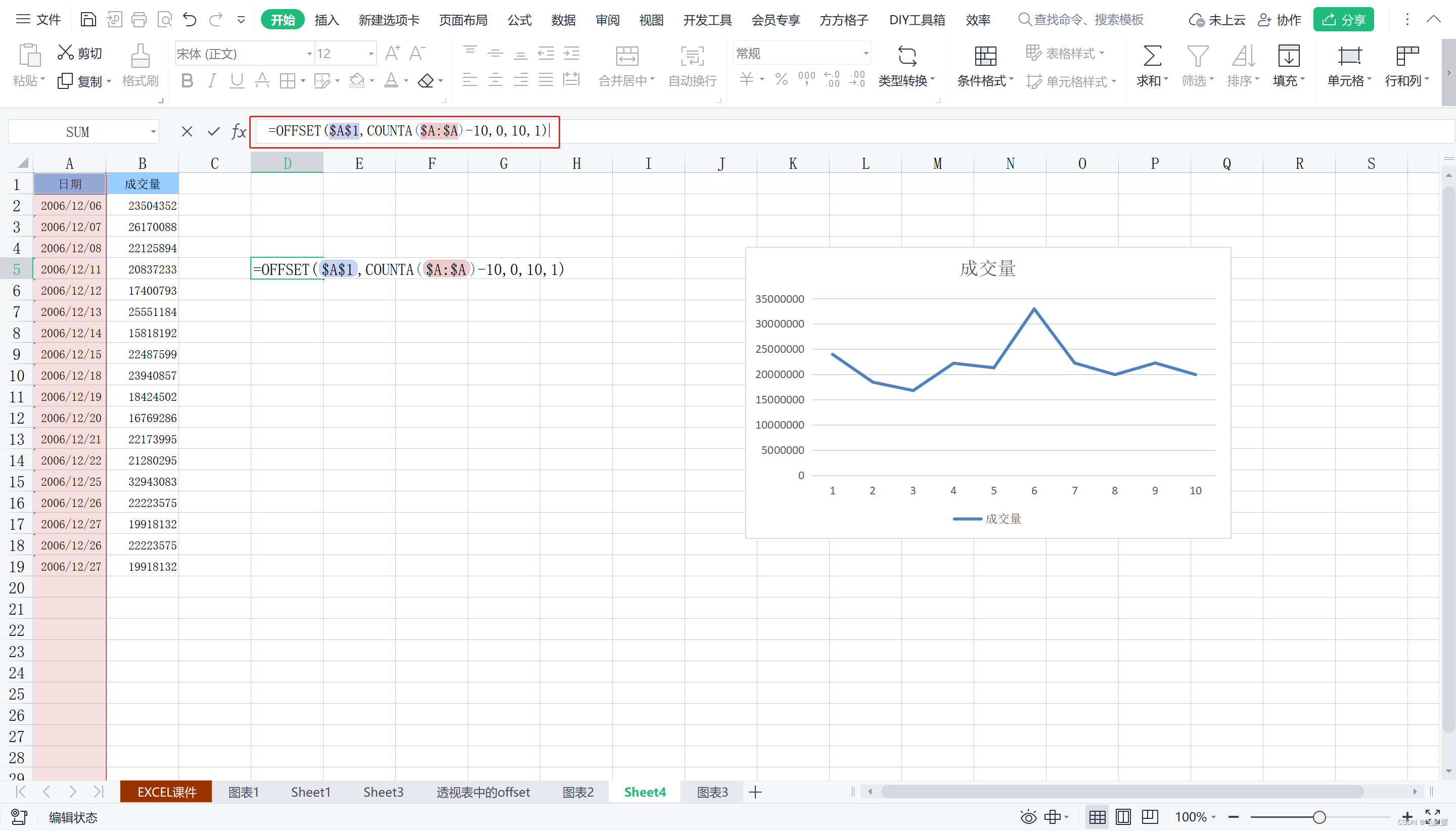Switch to page break preview icon

[1150, 817]
